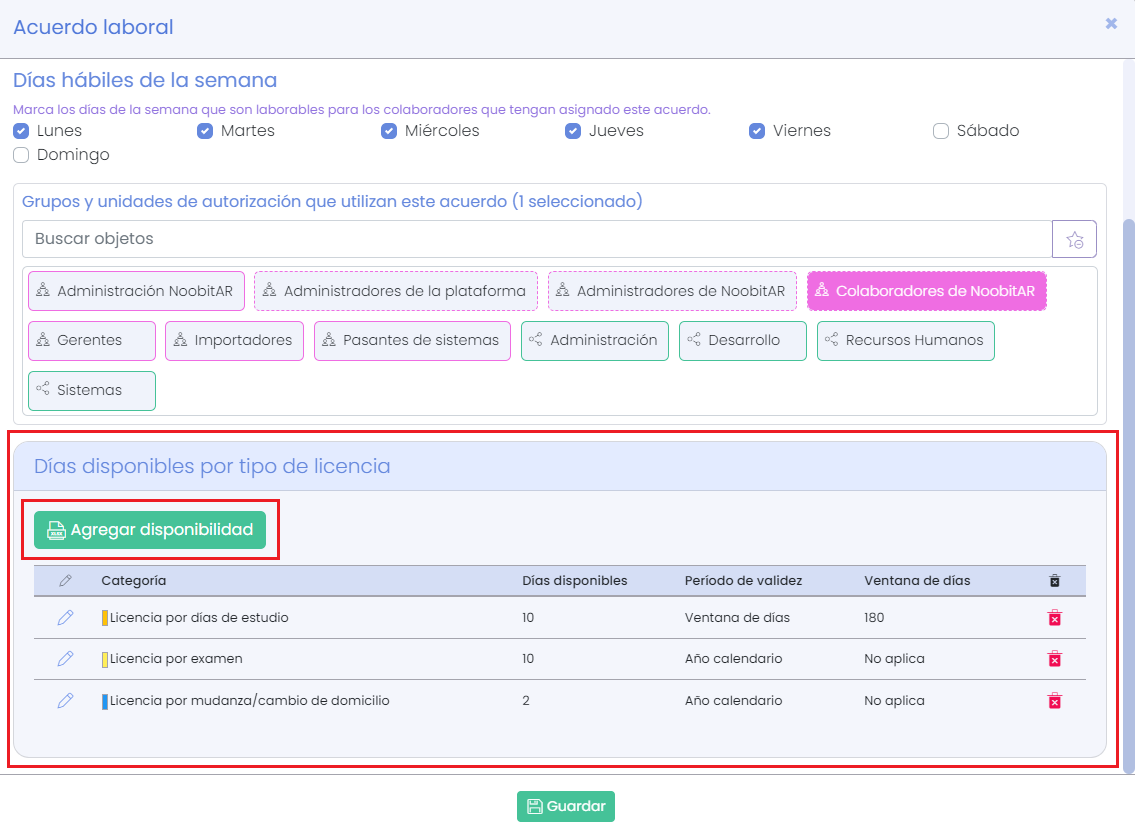Uncheck the Lunes checkbox
This screenshot has height=830, width=1135.
21,131
